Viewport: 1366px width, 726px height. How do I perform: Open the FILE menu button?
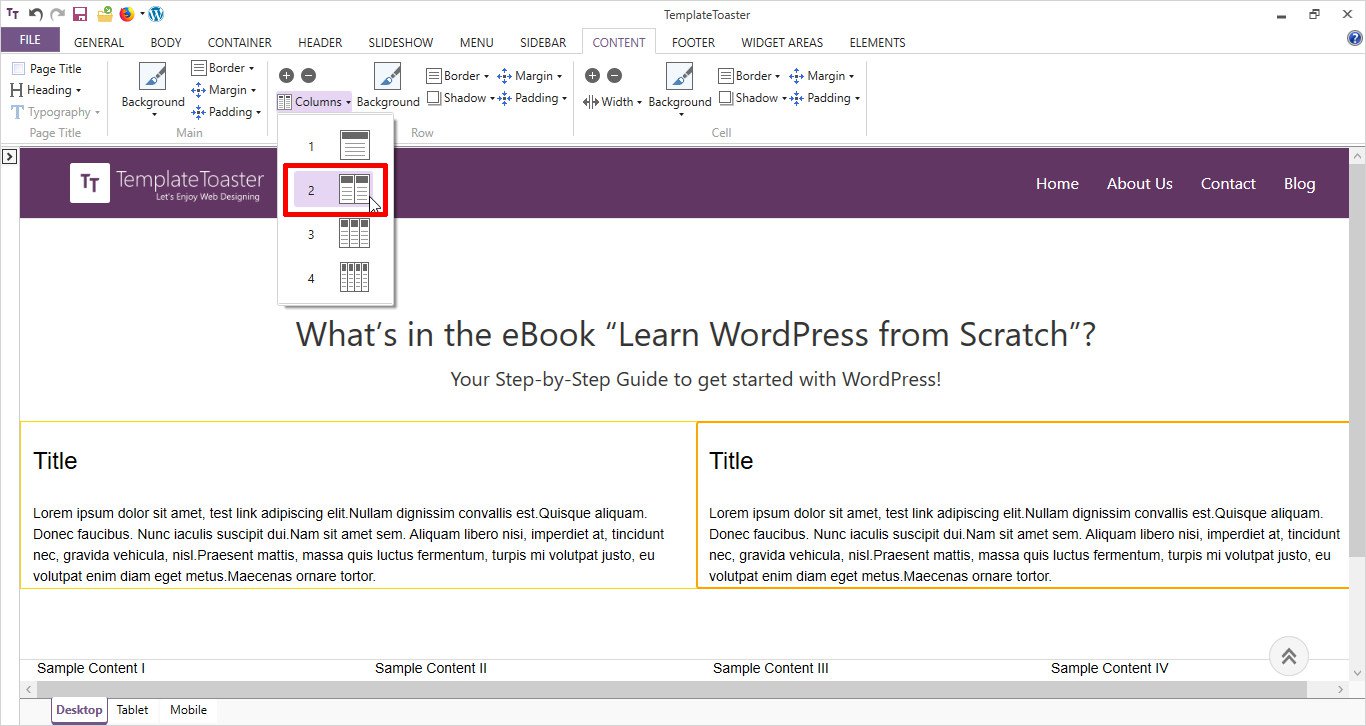[x=30, y=40]
